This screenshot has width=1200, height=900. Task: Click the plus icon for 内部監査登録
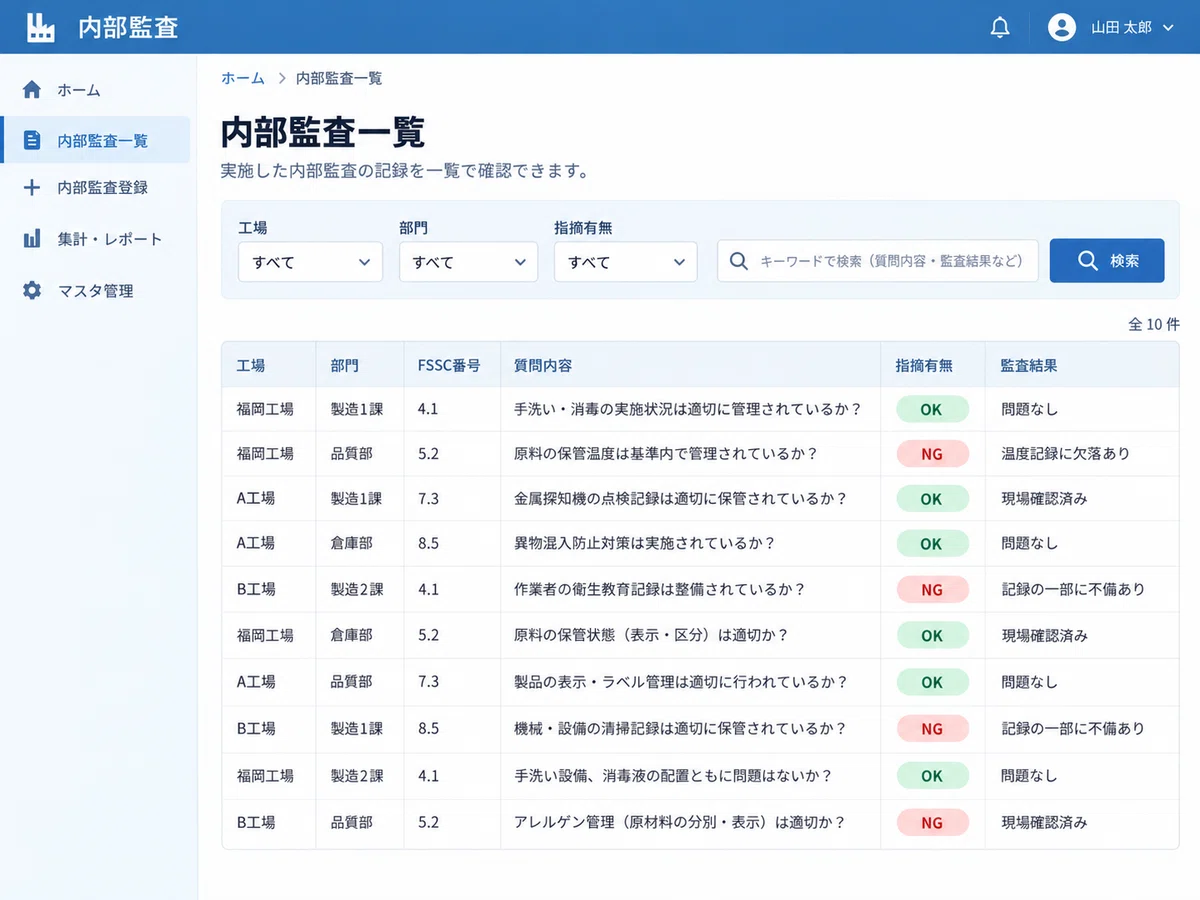point(32,187)
